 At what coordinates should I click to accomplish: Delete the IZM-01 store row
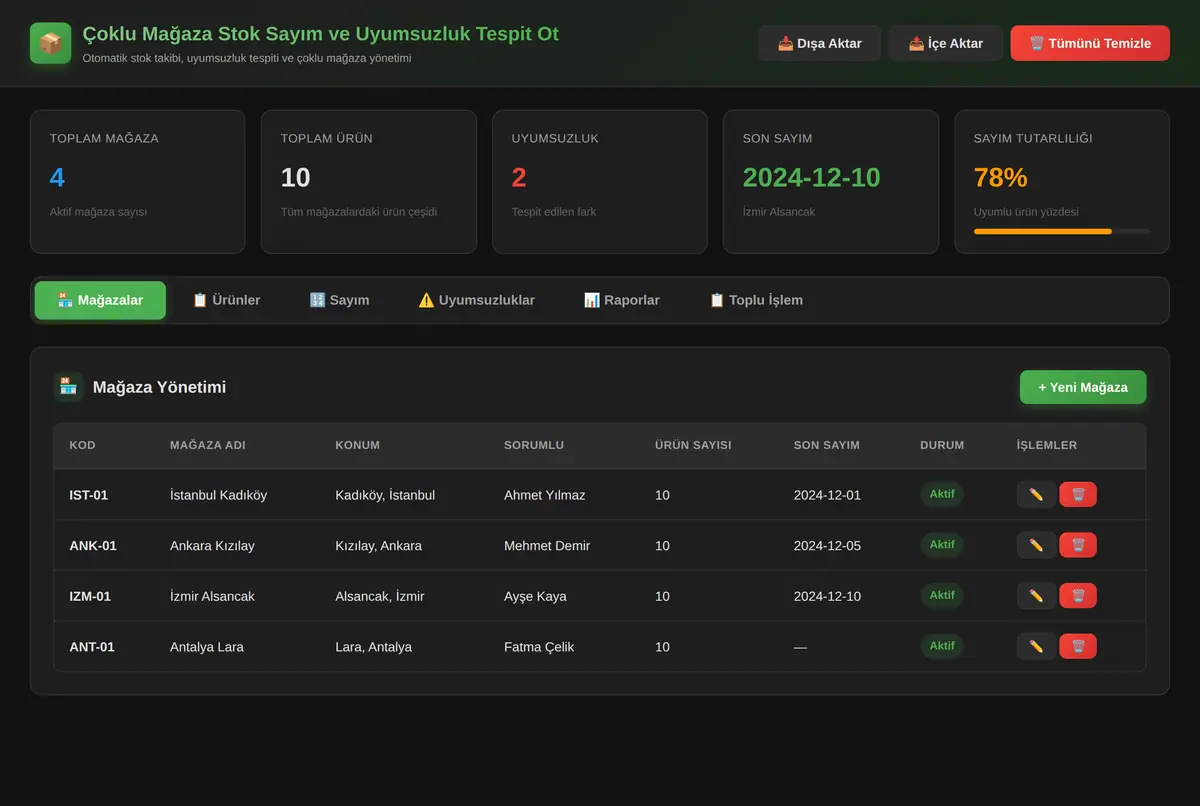(x=1078, y=596)
